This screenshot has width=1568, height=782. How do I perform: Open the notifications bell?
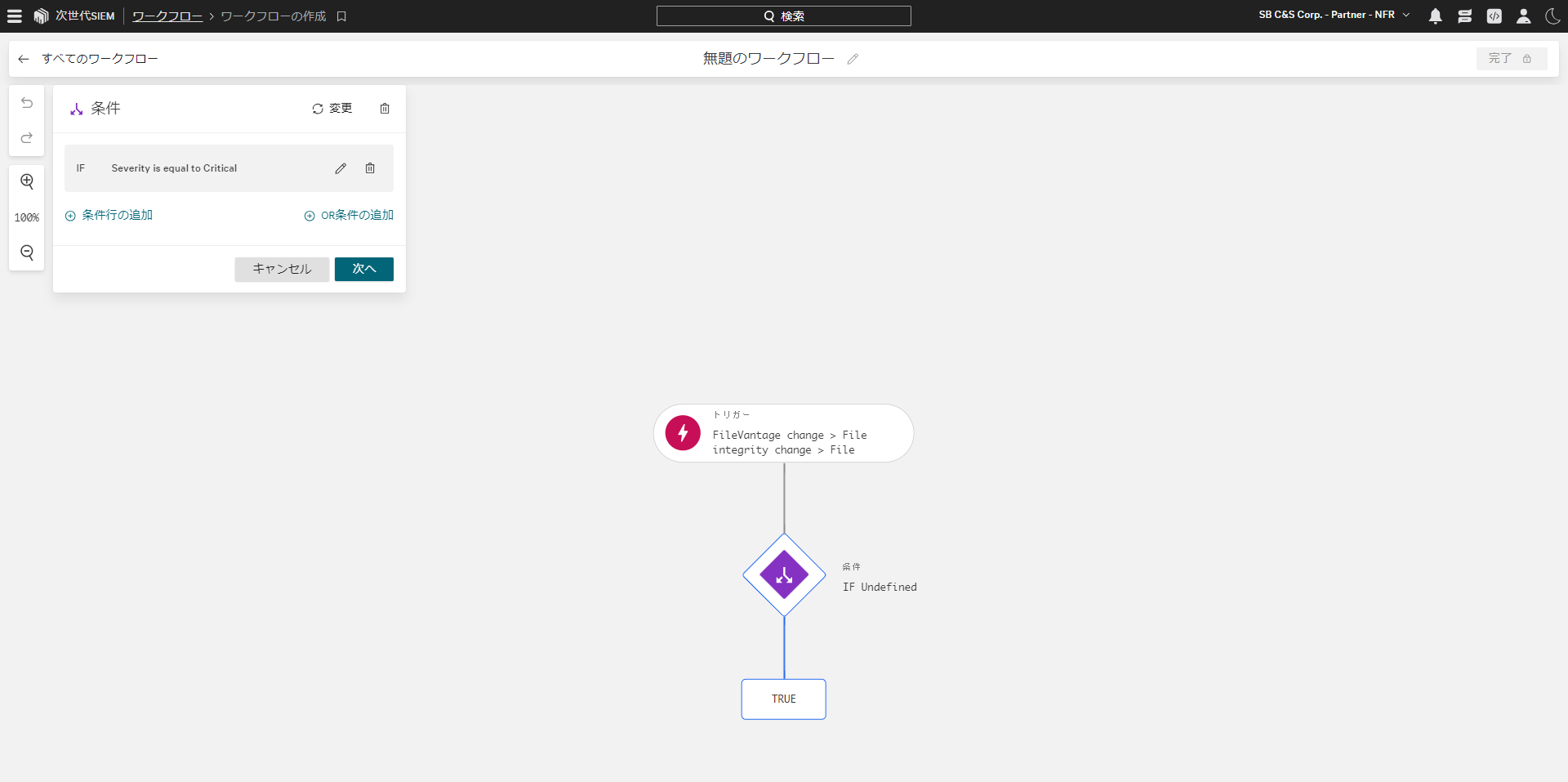coord(1435,16)
